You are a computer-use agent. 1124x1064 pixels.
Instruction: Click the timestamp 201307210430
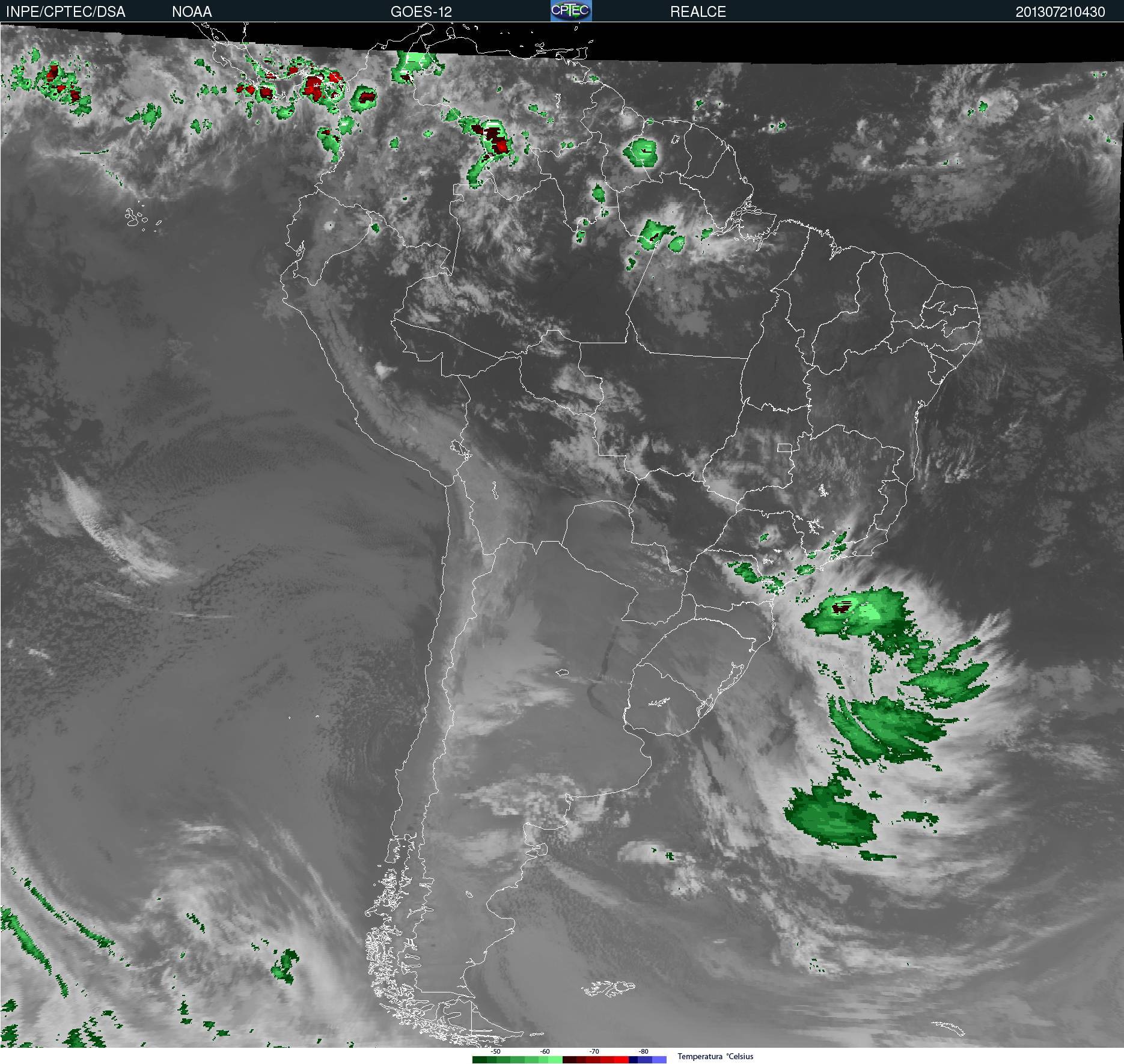click(1060, 11)
